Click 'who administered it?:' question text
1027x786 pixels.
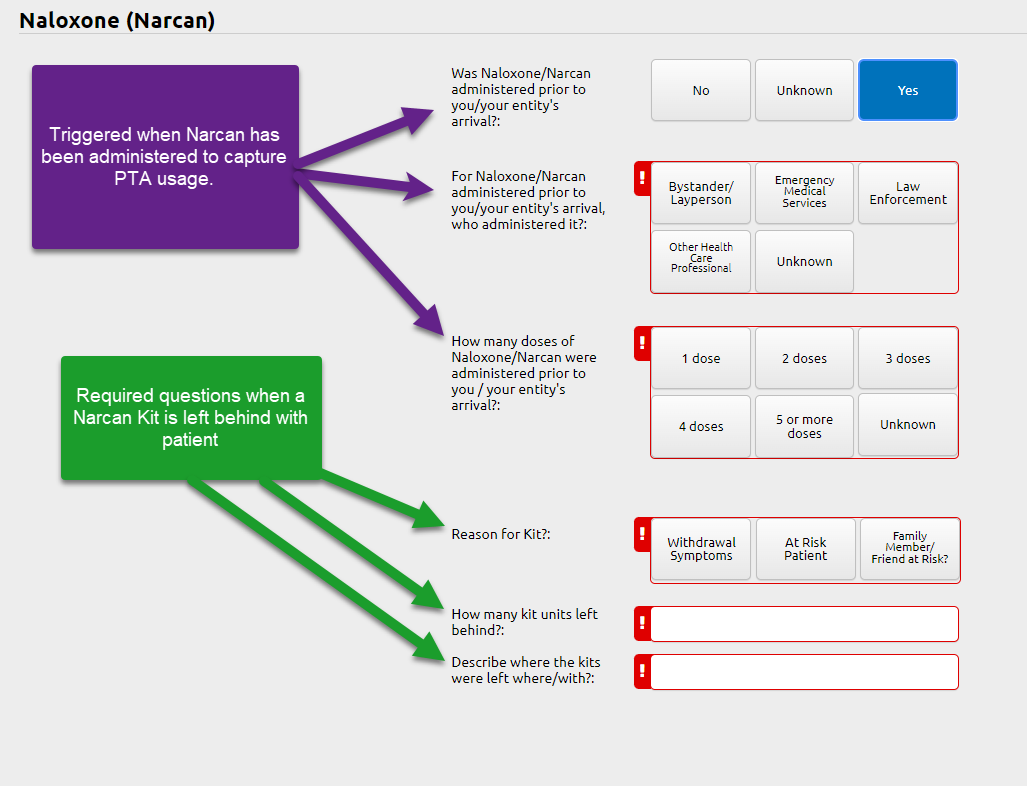(x=528, y=200)
